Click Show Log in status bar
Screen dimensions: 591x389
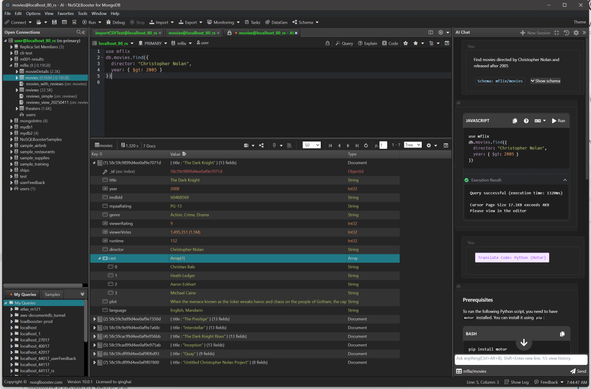516,382
